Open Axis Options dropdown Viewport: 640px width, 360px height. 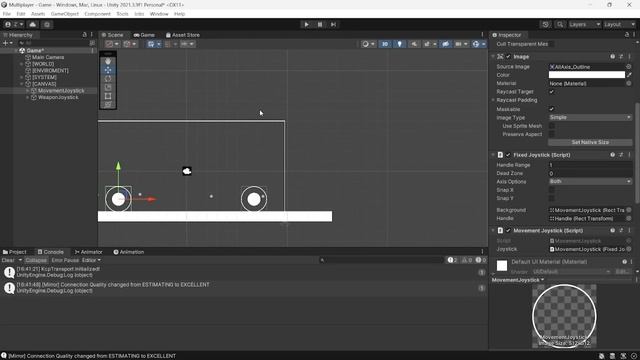pyautogui.click(x=590, y=182)
